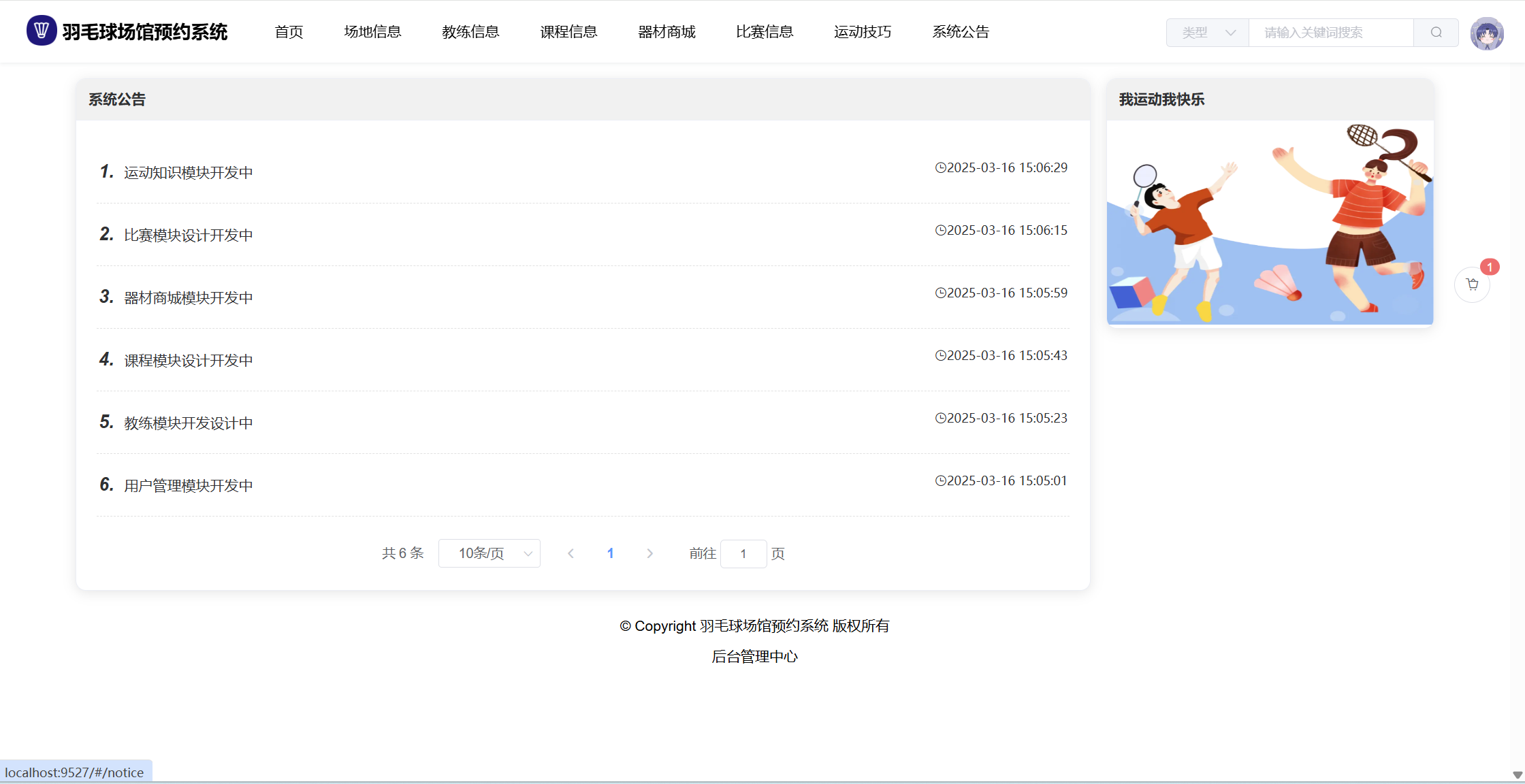Viewport: 1525px width, 784px height.
Task: Open the user avatar menu
Action: [x=1486, y=33]
